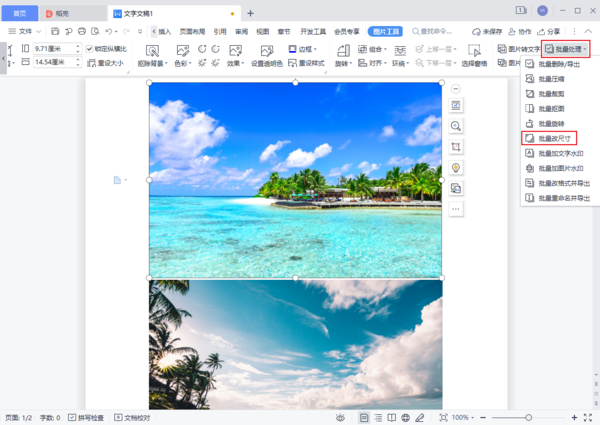The image size is (600, 425).
Task: Toggle 拼写检查 in status bar
Action: point(87,417)
